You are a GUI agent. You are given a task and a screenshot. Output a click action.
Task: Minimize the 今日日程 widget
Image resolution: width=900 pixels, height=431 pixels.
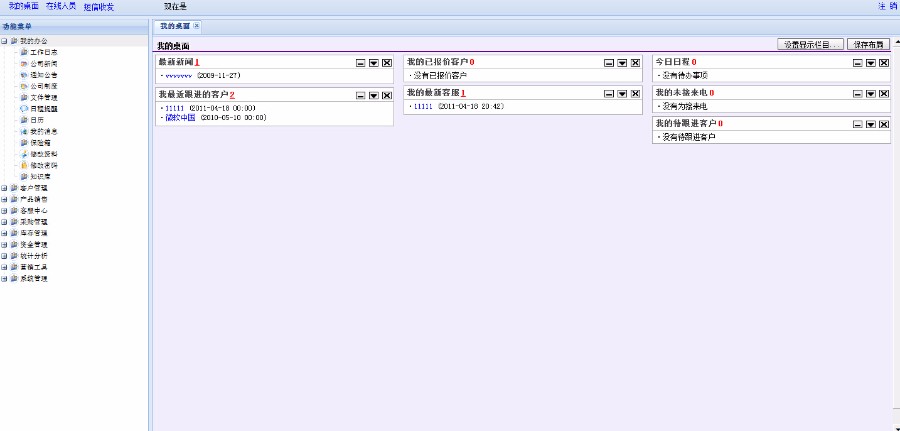click(x=858, y=63)
